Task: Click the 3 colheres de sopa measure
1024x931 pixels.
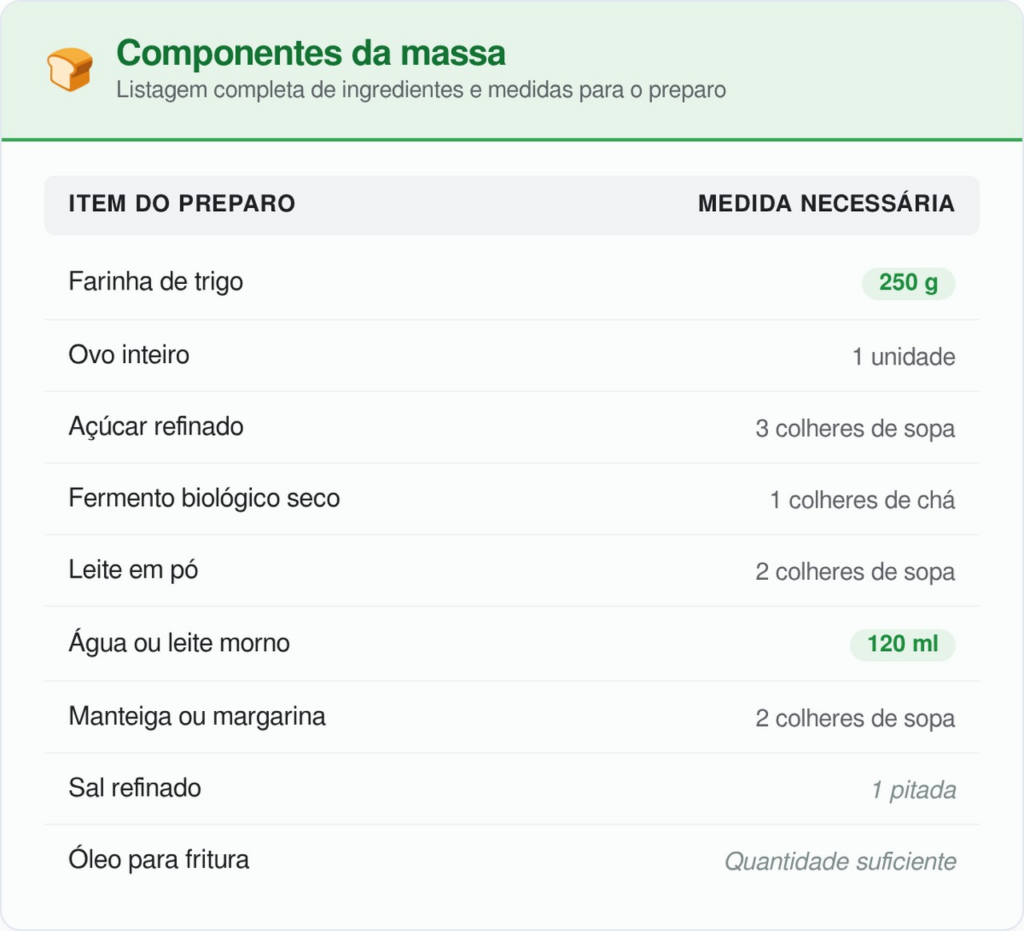Action: point(856,429)
